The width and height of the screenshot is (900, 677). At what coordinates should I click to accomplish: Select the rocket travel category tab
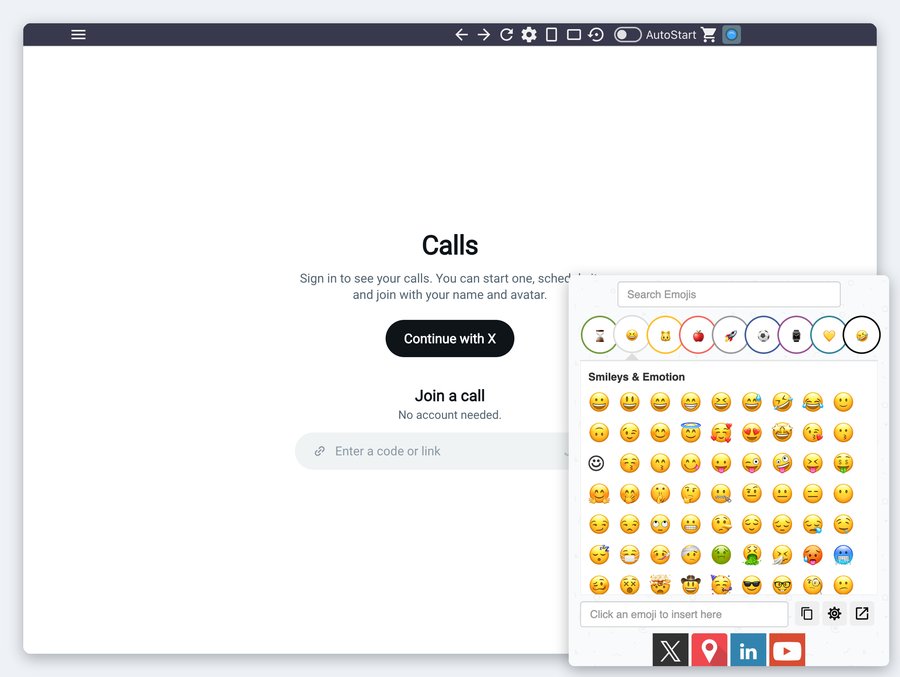730,335
